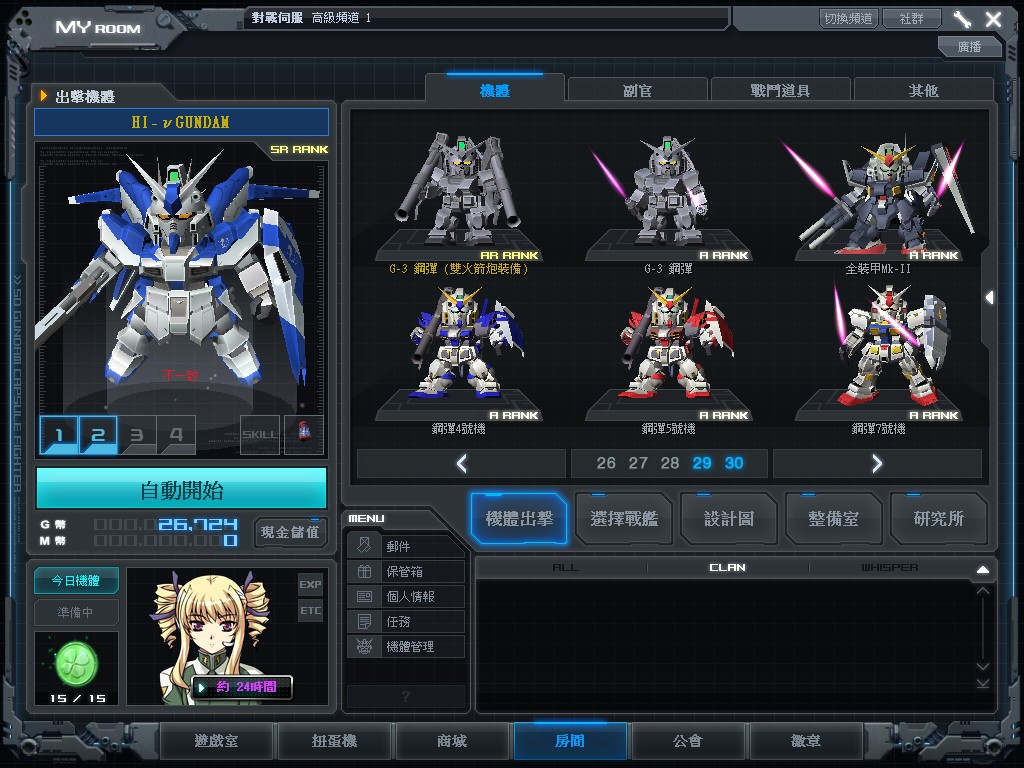This screenshot has height=768, width=1024.
Task: Click the green clover icon
Action: click(76, 661)
